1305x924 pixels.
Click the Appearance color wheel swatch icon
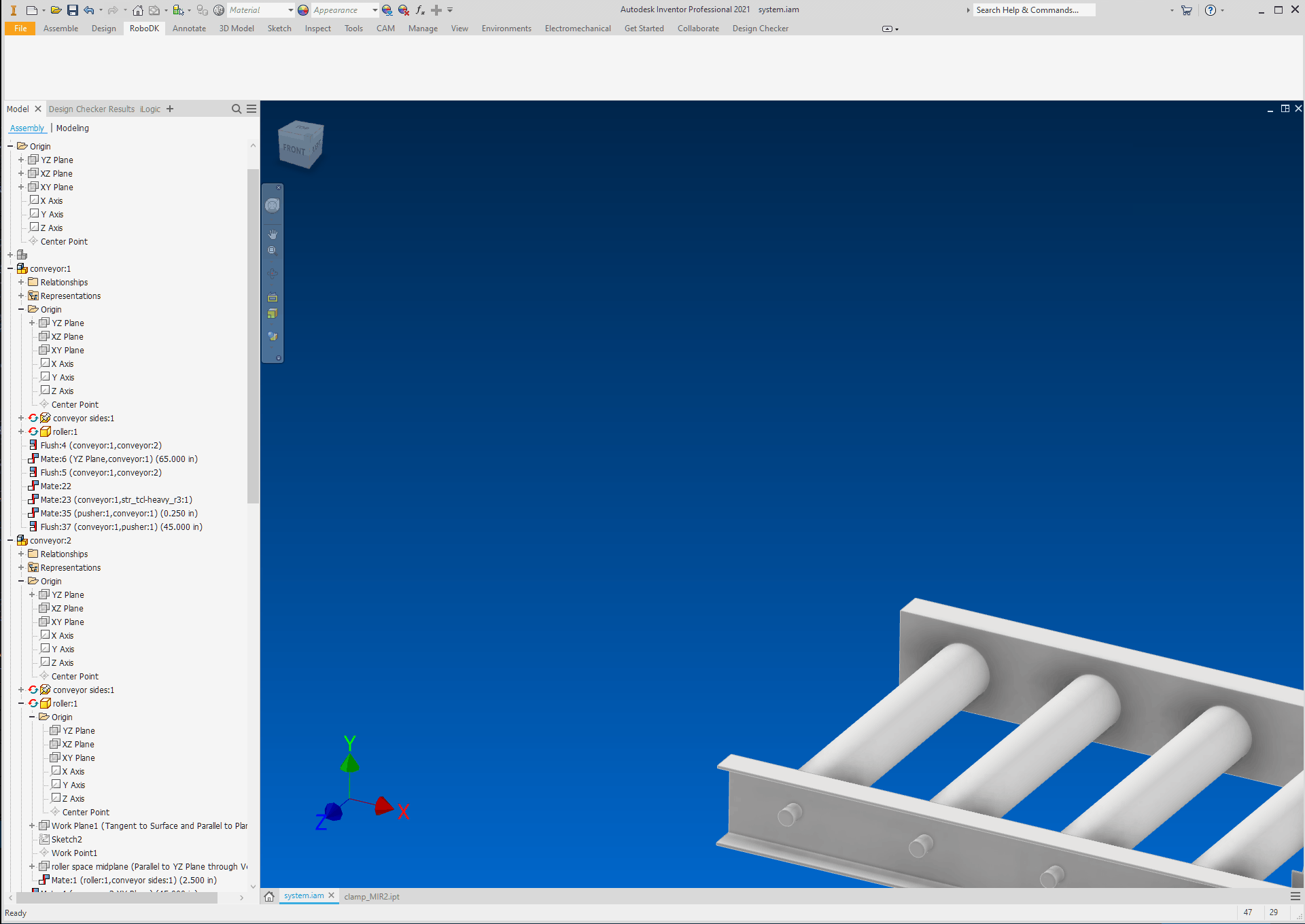tap(303, 10)
